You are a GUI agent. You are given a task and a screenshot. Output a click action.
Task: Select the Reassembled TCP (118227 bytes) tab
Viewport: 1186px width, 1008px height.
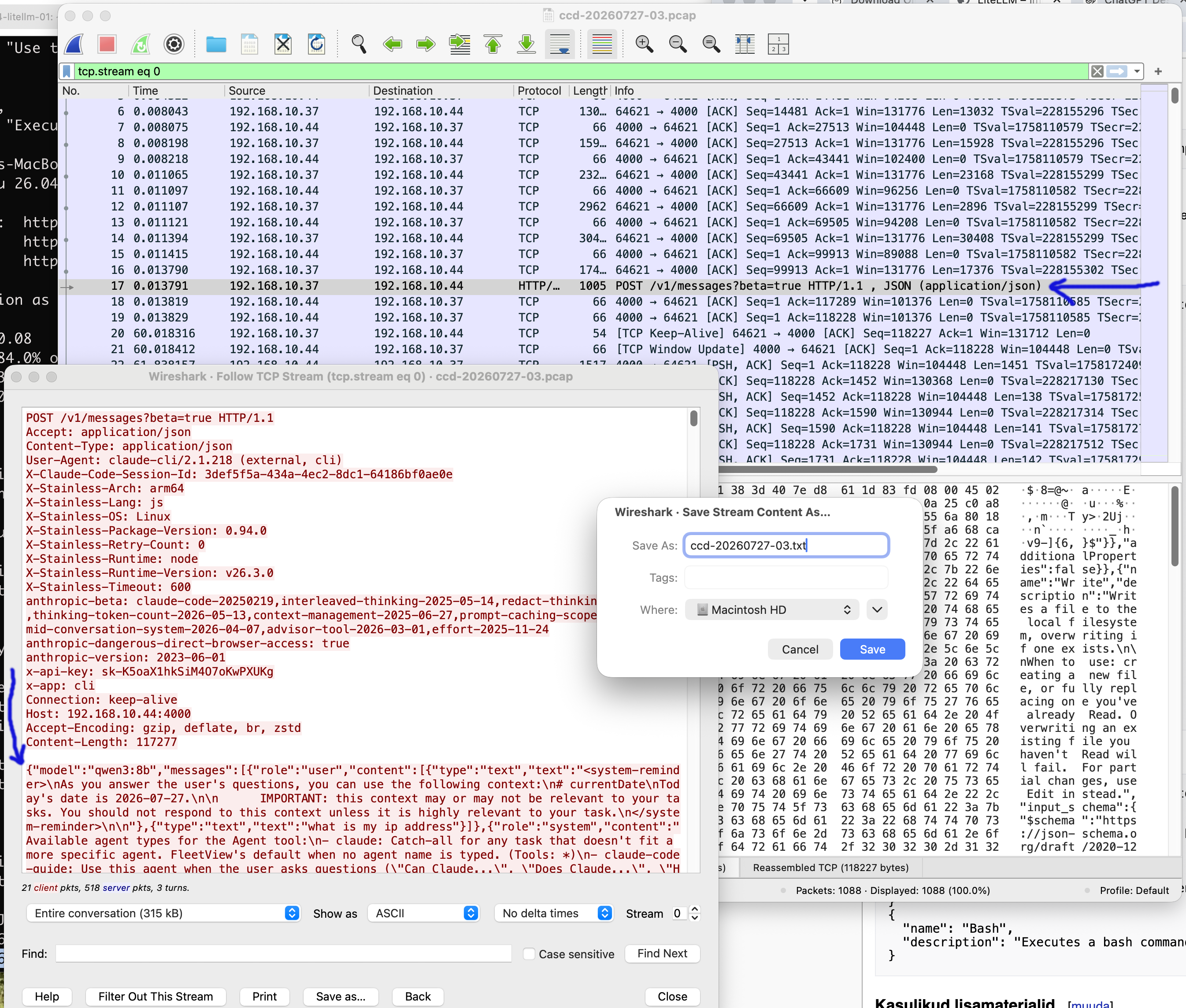[830, 868]
